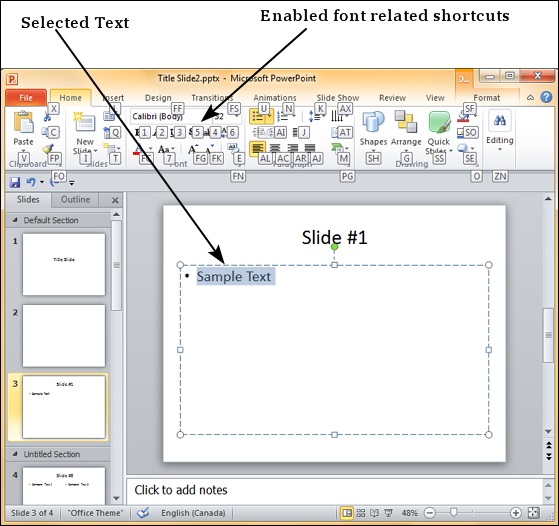Click the Clear All Formatting icon
This screenshot has height=526, width=559.
[232, 148]
